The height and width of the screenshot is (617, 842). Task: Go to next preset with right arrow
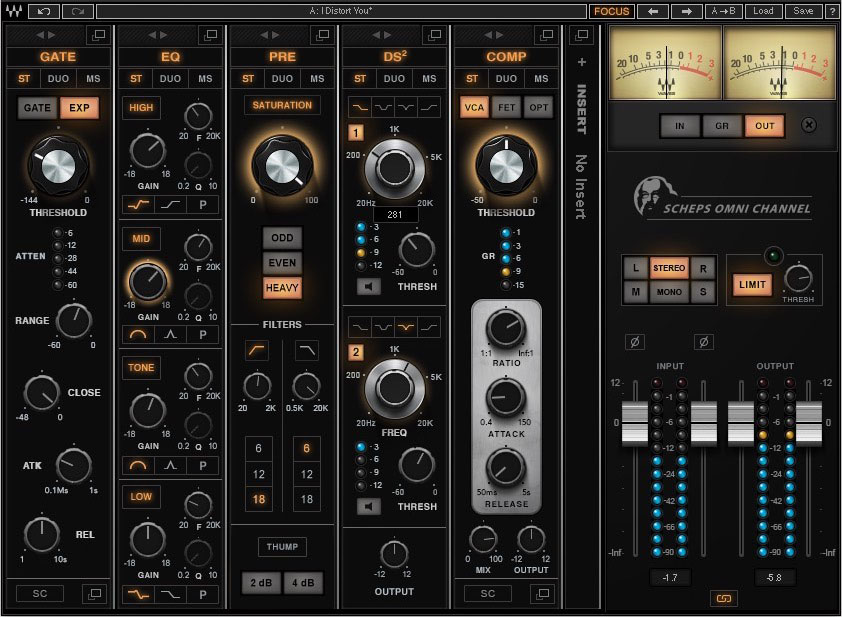(x=686, y=11)
